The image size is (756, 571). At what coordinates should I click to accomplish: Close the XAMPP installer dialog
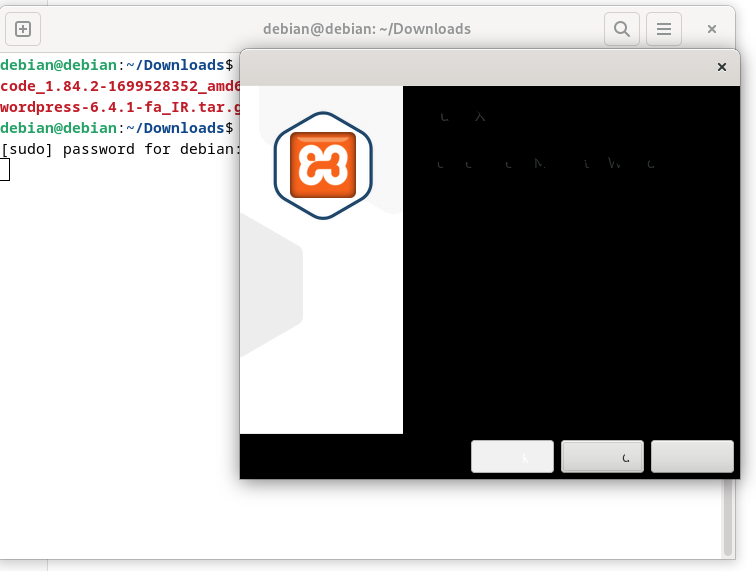point(722,67)
